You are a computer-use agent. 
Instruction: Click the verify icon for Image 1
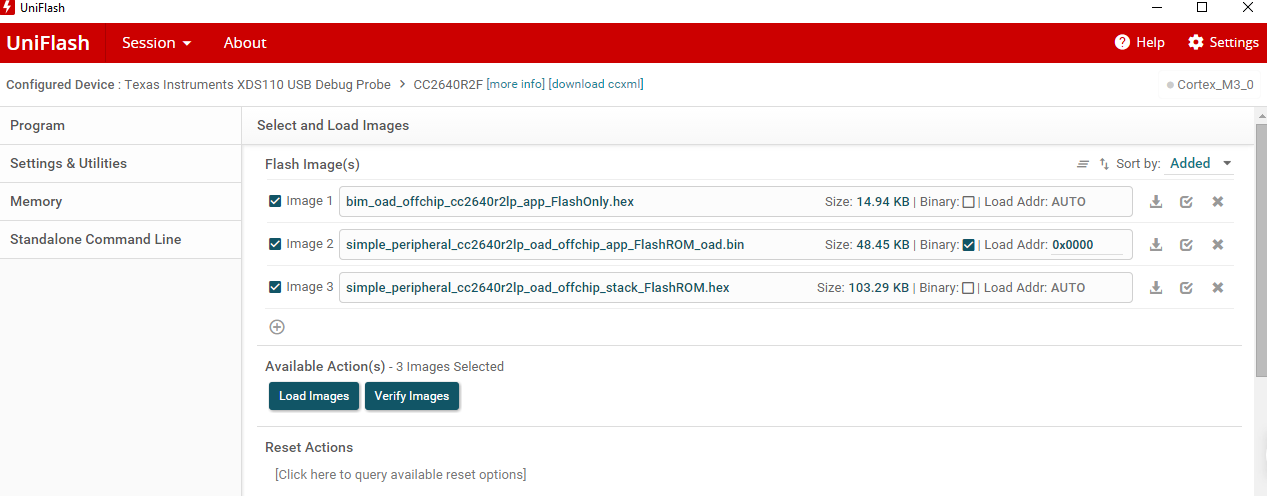click(1186, 202)
